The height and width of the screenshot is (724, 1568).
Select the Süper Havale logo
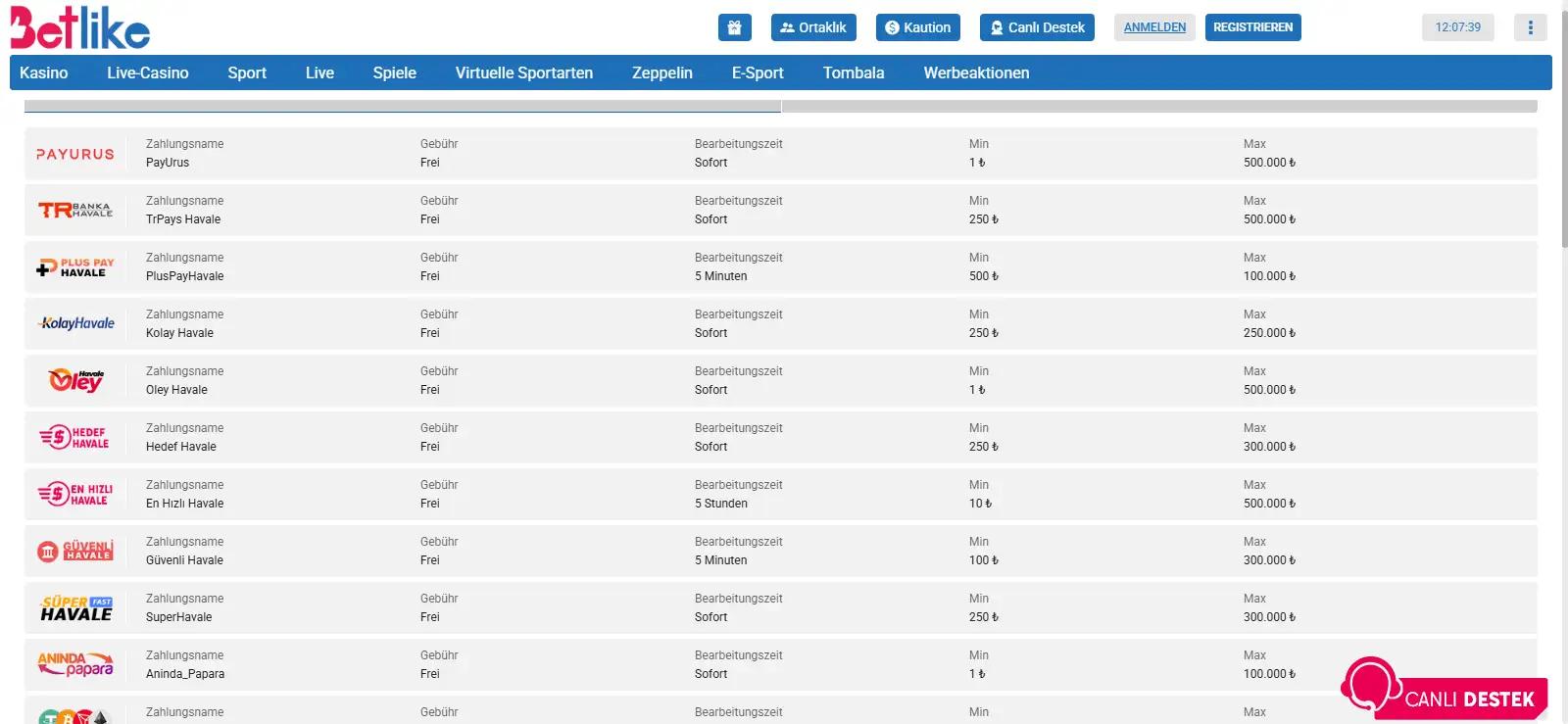pyautogui.click(x=75, y=607)
